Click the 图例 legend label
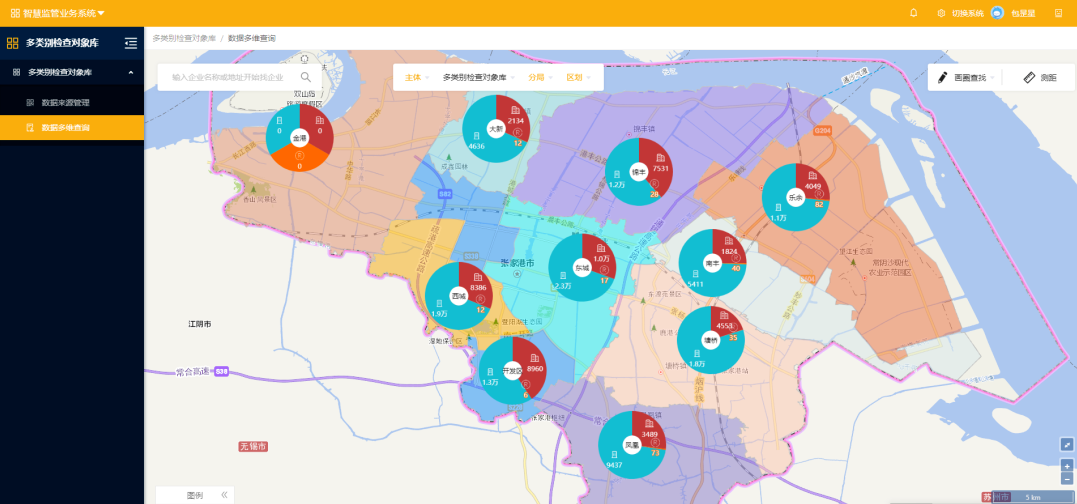The height and width of the screenshot is (504, 1077). point(194,495)
